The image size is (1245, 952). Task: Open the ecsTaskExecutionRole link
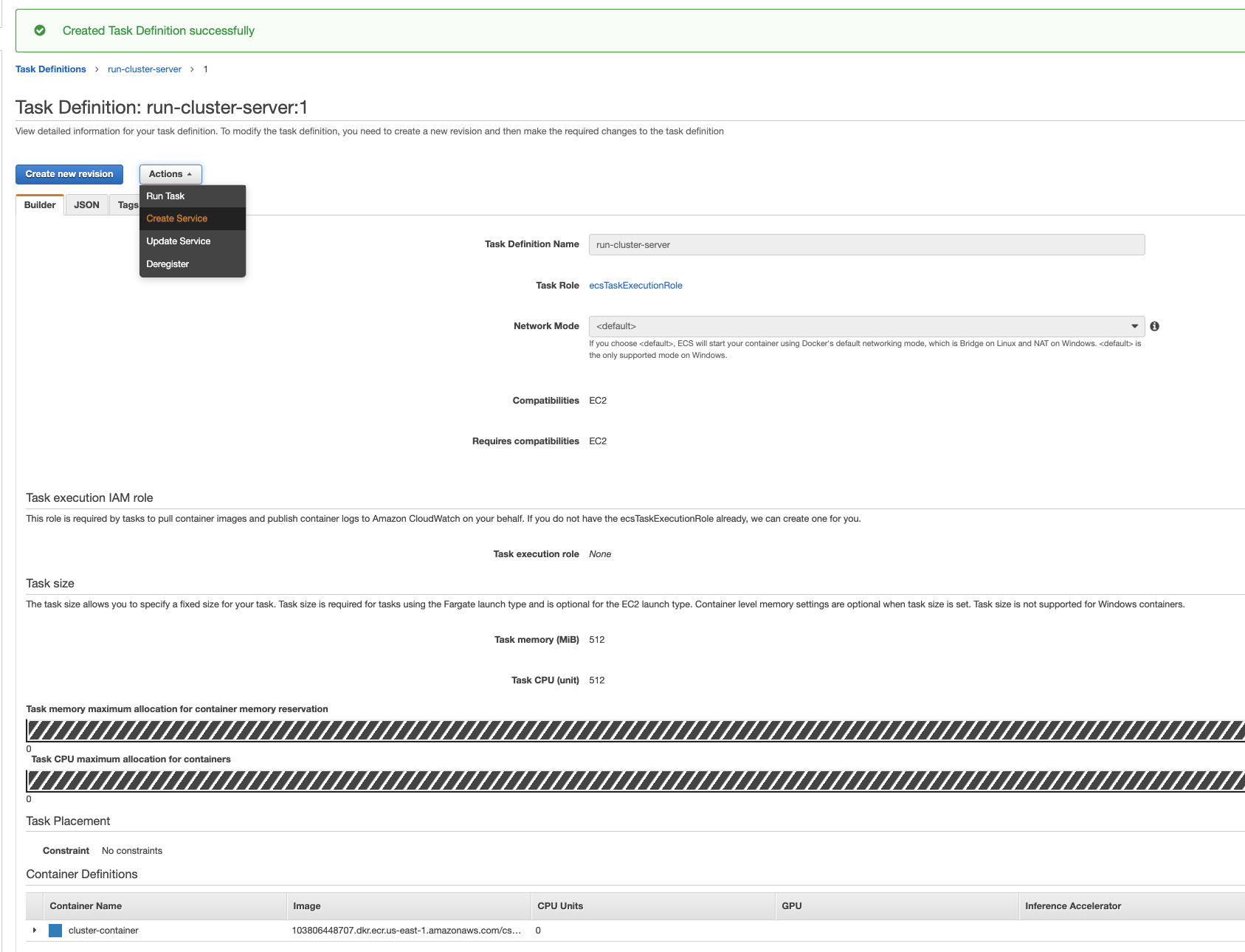coord(635,285)
